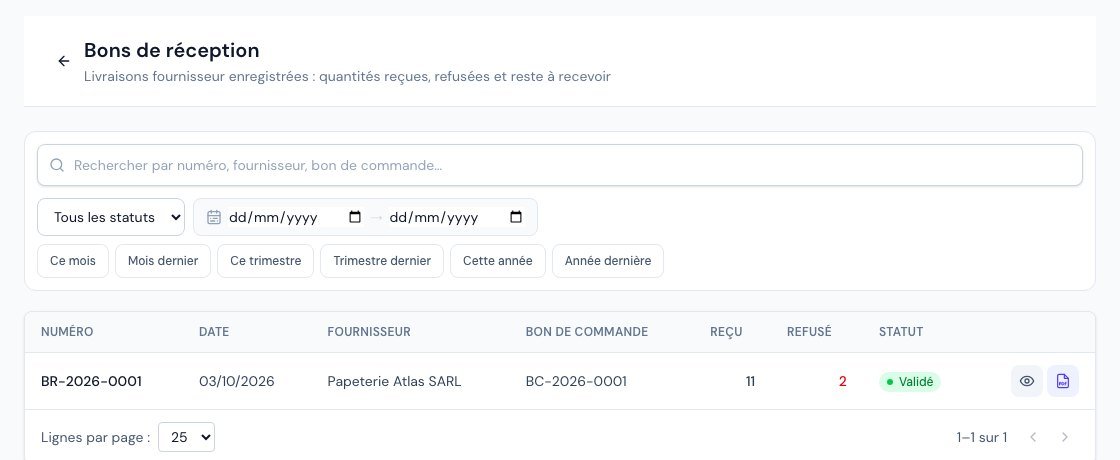Click the 'Validé' status badge
1120x460 pixels.
pos(910,382)
